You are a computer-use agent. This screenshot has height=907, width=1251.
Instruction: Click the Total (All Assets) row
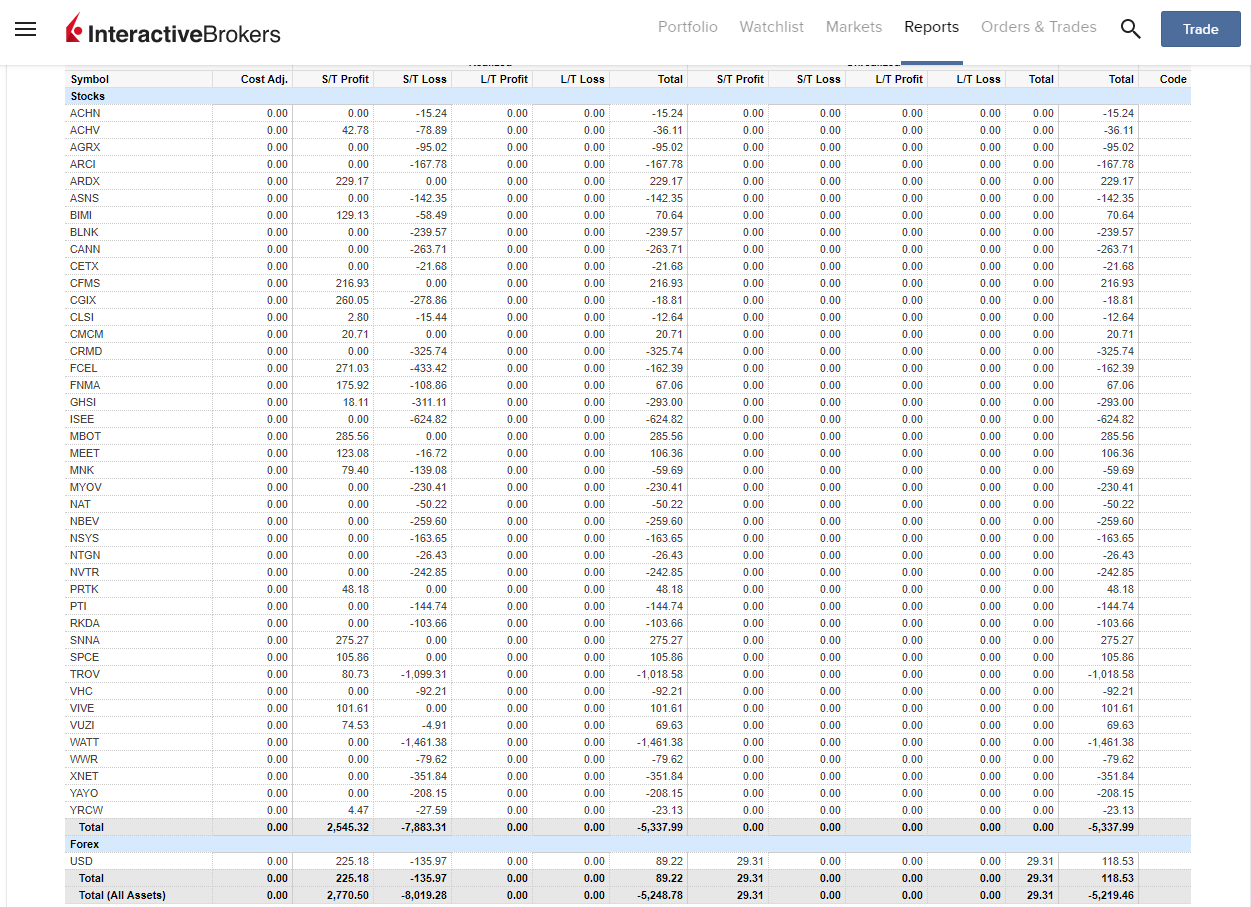[x=628, y=895]
